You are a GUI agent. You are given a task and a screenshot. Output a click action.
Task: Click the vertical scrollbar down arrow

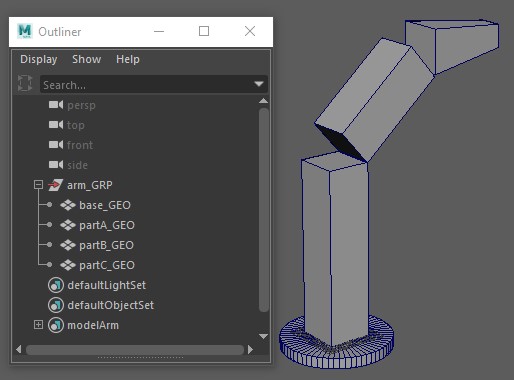[x=263, y=336]
